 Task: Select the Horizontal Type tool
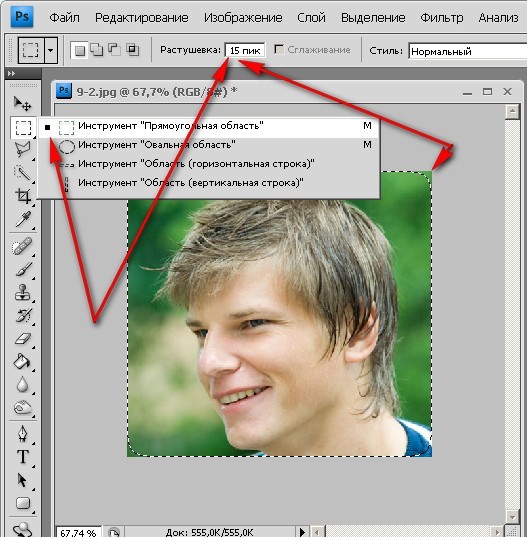pyautogui.click(x=23, y=457)
